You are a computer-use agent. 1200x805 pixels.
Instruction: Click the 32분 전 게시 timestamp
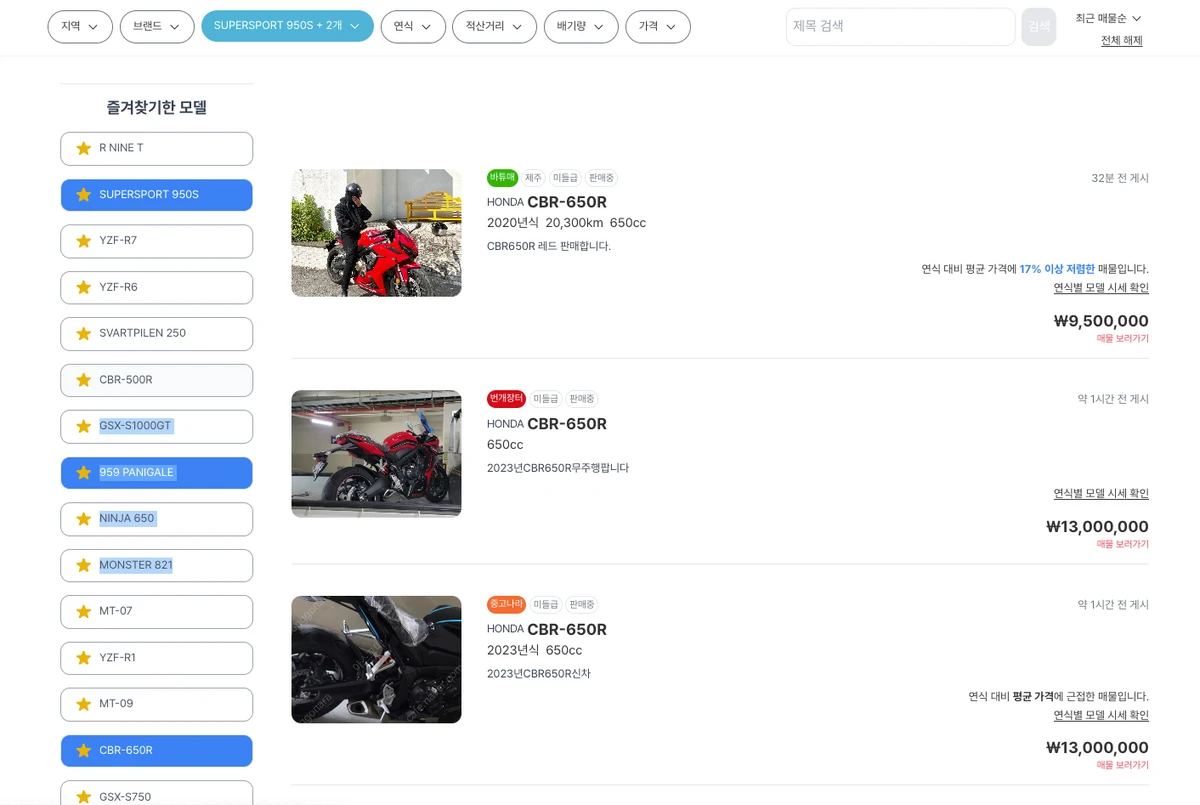point(1120,178)
